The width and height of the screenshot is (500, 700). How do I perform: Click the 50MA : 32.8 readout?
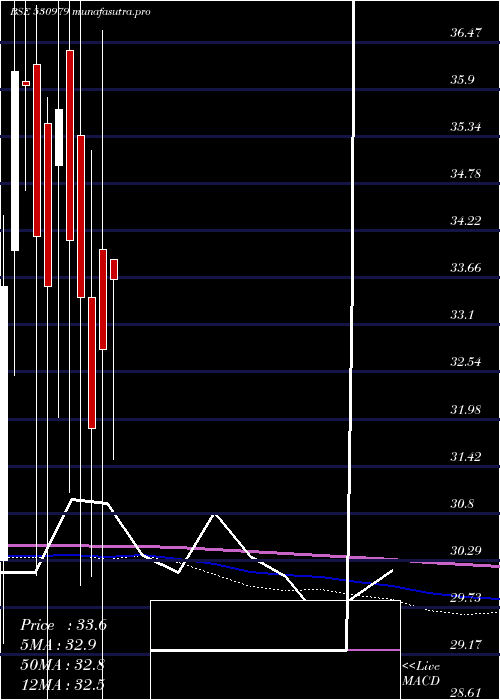(x=62, y=664)
